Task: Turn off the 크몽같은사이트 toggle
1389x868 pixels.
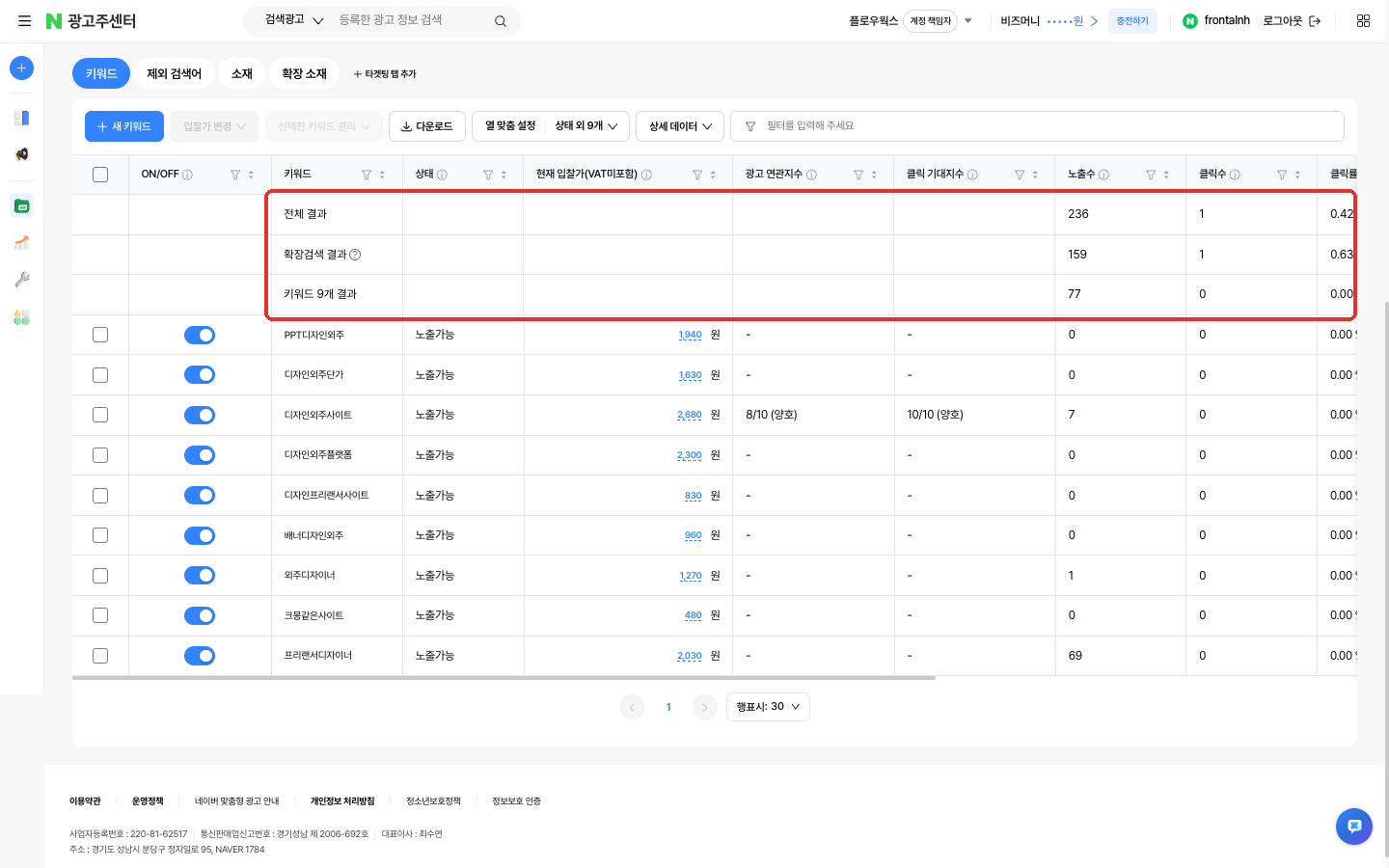Action: [200, 615]
